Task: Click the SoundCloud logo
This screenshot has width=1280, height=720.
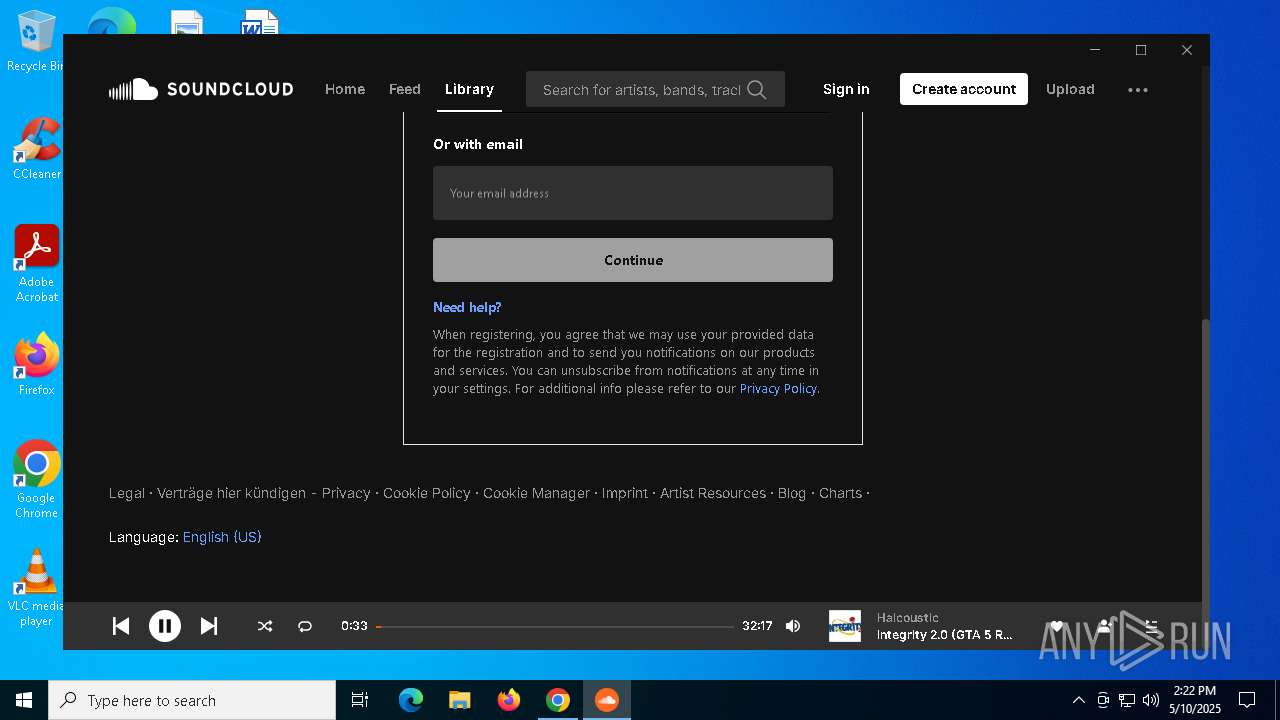Action: (201, 89)
